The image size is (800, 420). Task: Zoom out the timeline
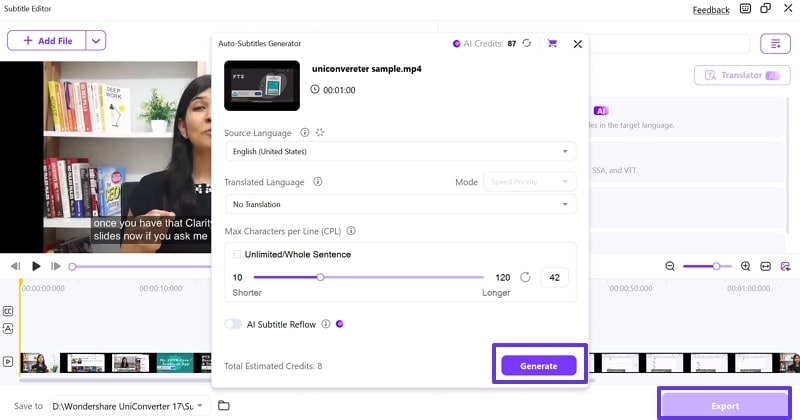[670, 266]
